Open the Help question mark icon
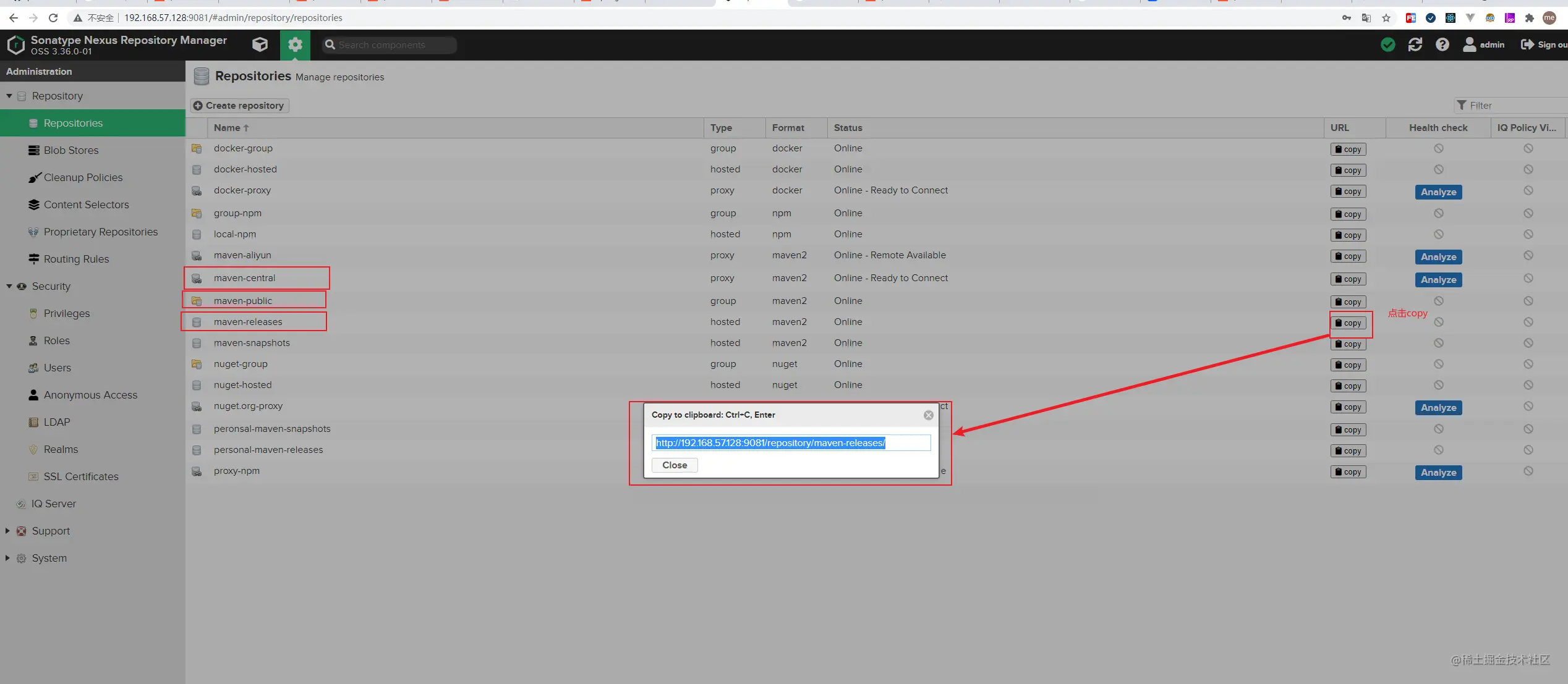1568x684 pixels. tap(1442, 44)
